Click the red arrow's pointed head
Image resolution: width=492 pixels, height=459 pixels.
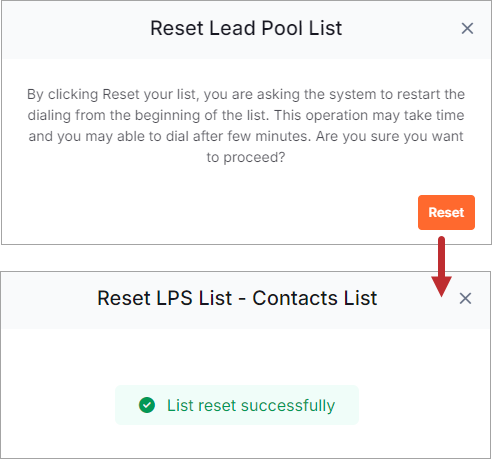click(x=441, y=286)
